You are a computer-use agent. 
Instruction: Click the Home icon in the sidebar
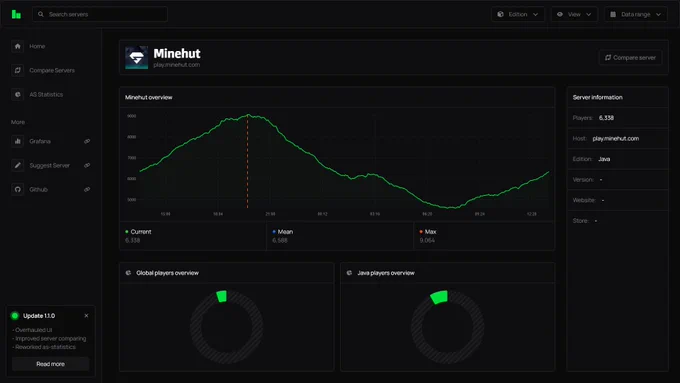[x=17, y=46]
